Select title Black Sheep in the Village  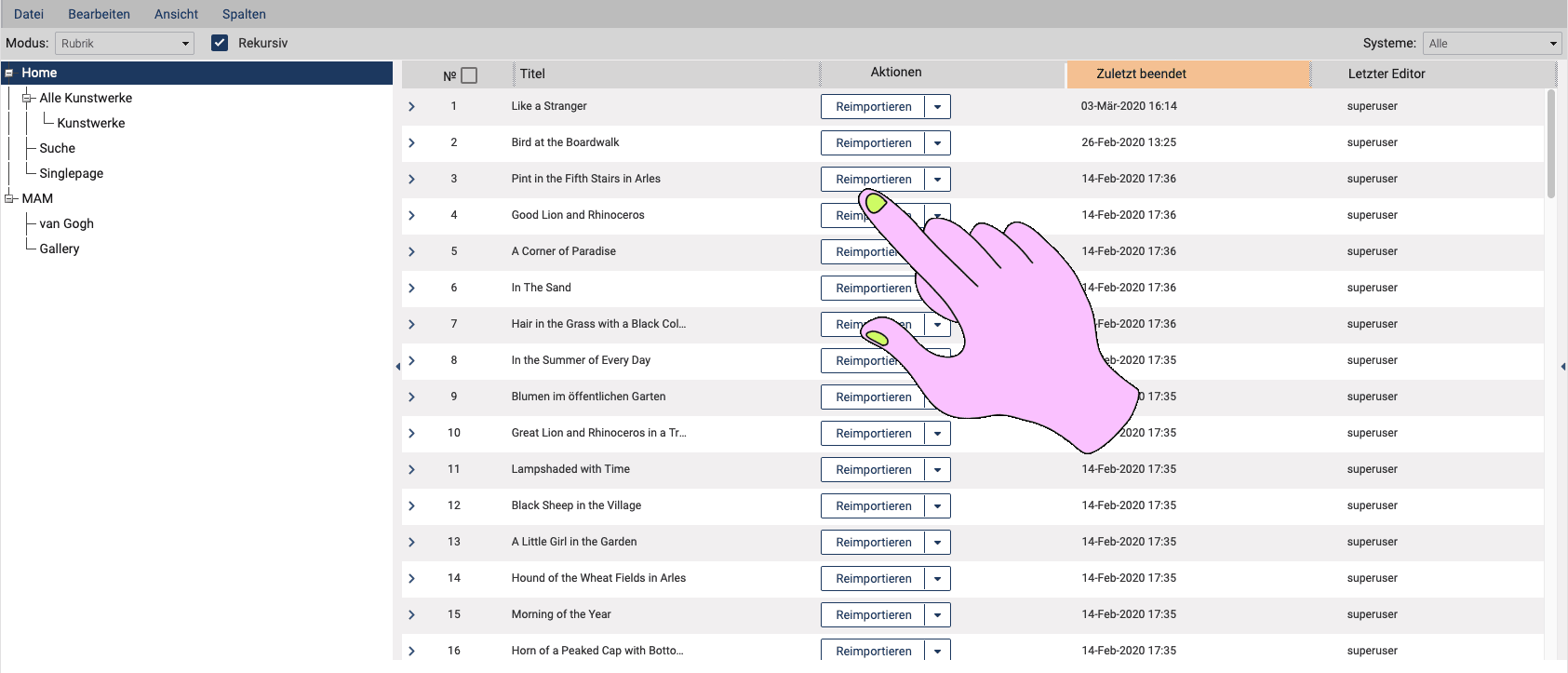[x=576, y=505]
